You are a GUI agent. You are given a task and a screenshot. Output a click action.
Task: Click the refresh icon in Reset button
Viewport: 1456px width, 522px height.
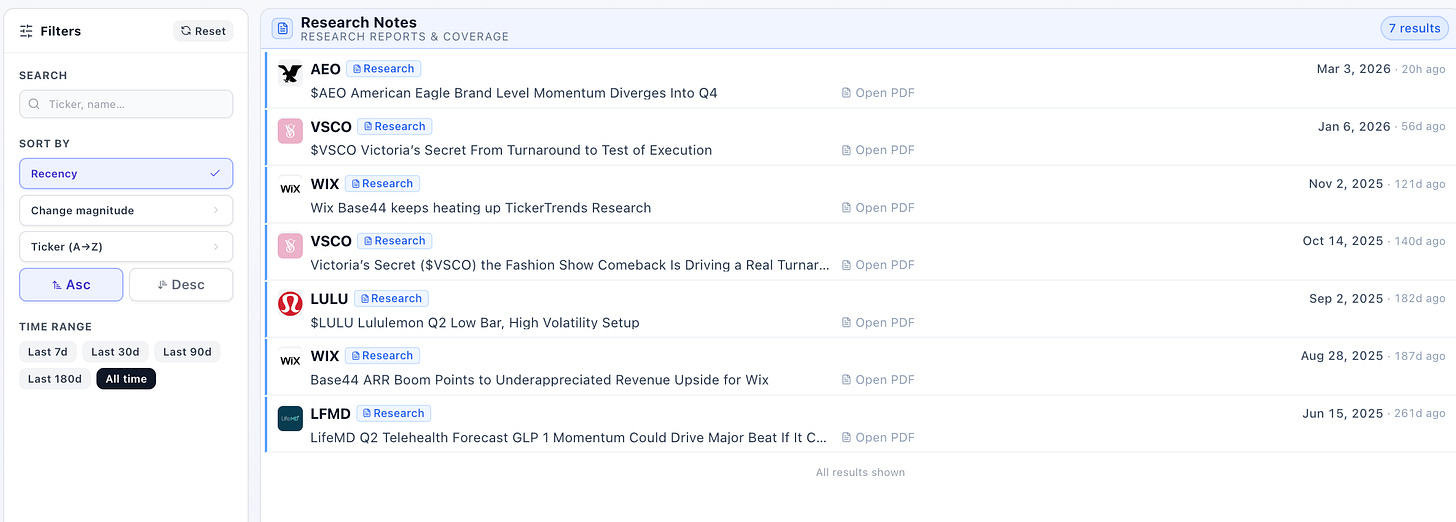pyautogui.click(x=186, y=31)
